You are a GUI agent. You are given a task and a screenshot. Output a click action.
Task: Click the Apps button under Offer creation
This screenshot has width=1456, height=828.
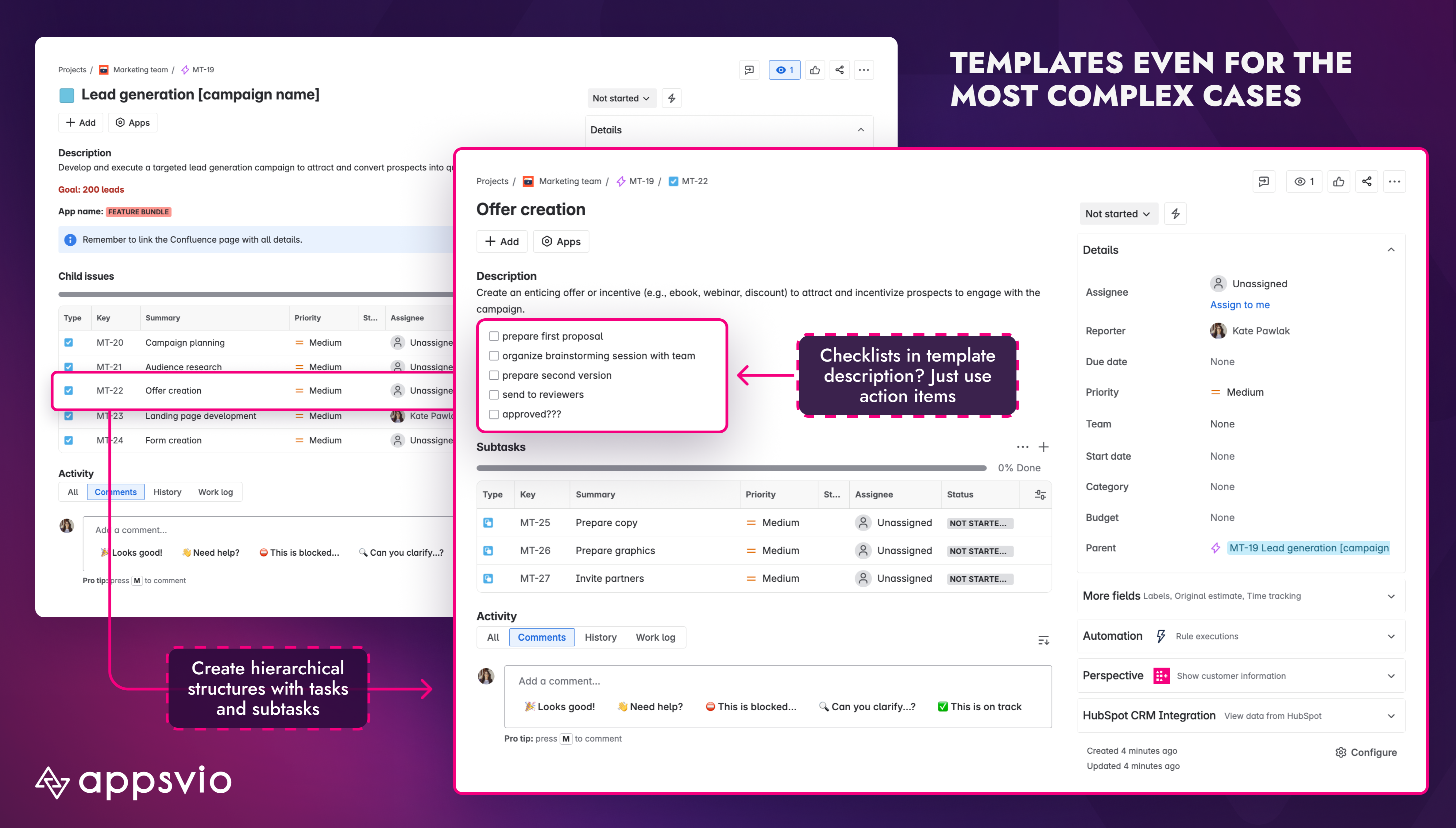pyautogui.click(x=561, y=242)
